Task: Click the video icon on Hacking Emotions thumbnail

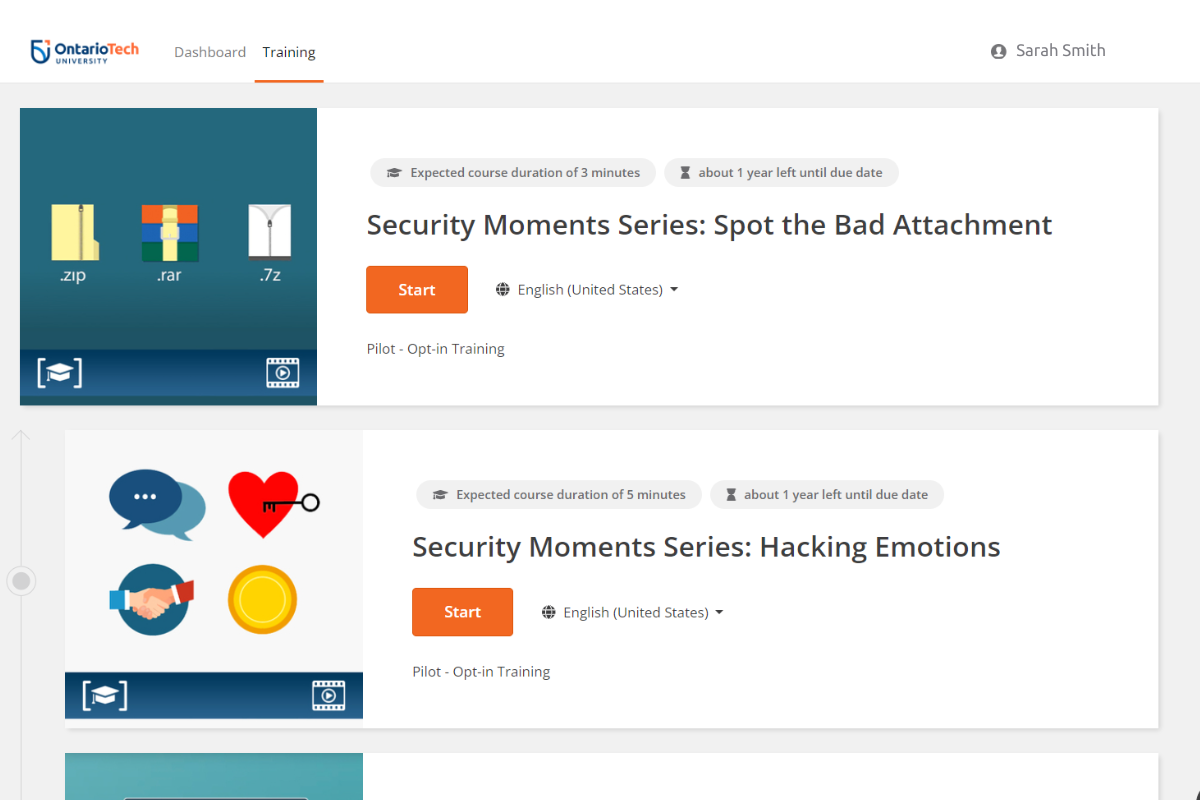Action: click(x=328, y=695)
